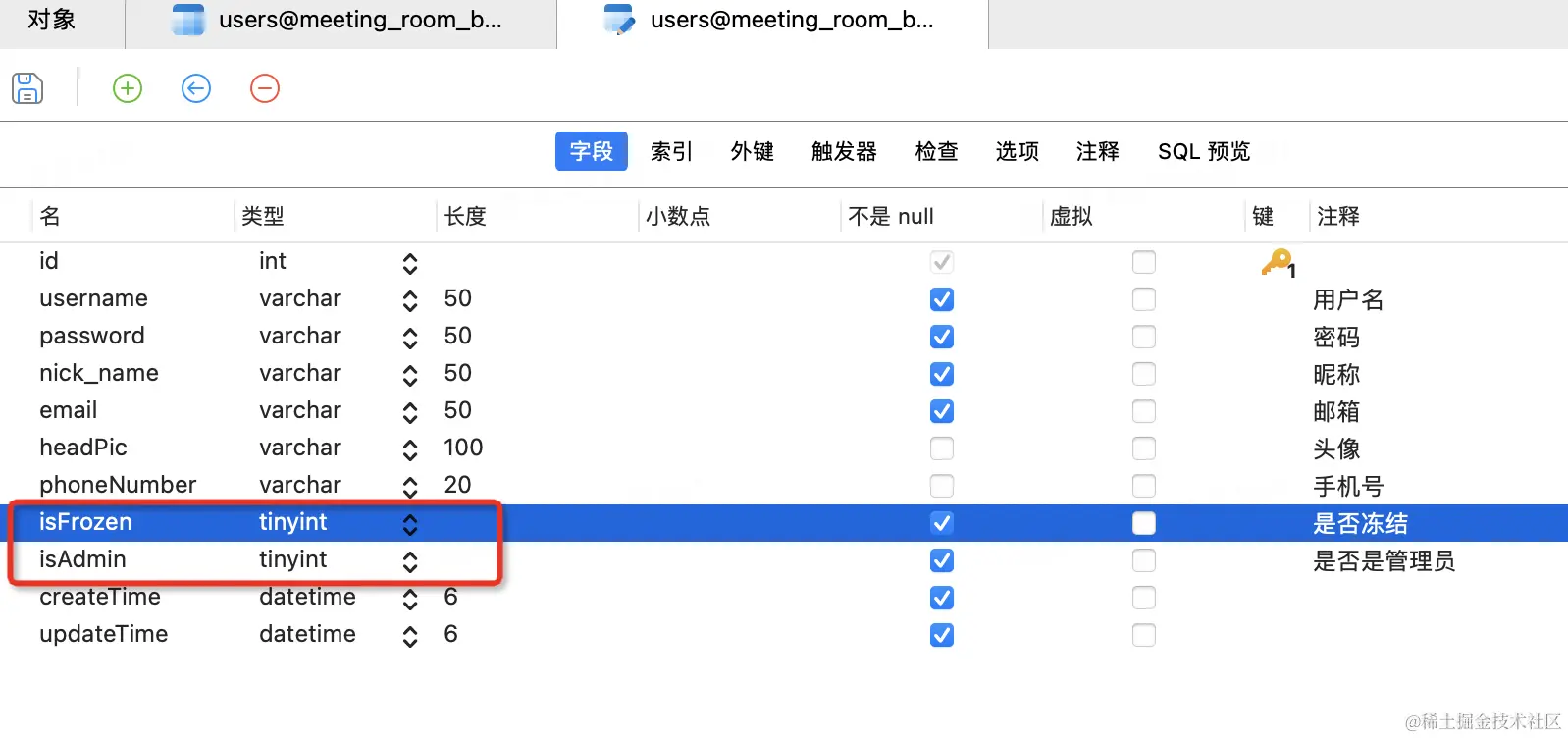Open type dropdown for nick_name field

(x=410, y=376)
